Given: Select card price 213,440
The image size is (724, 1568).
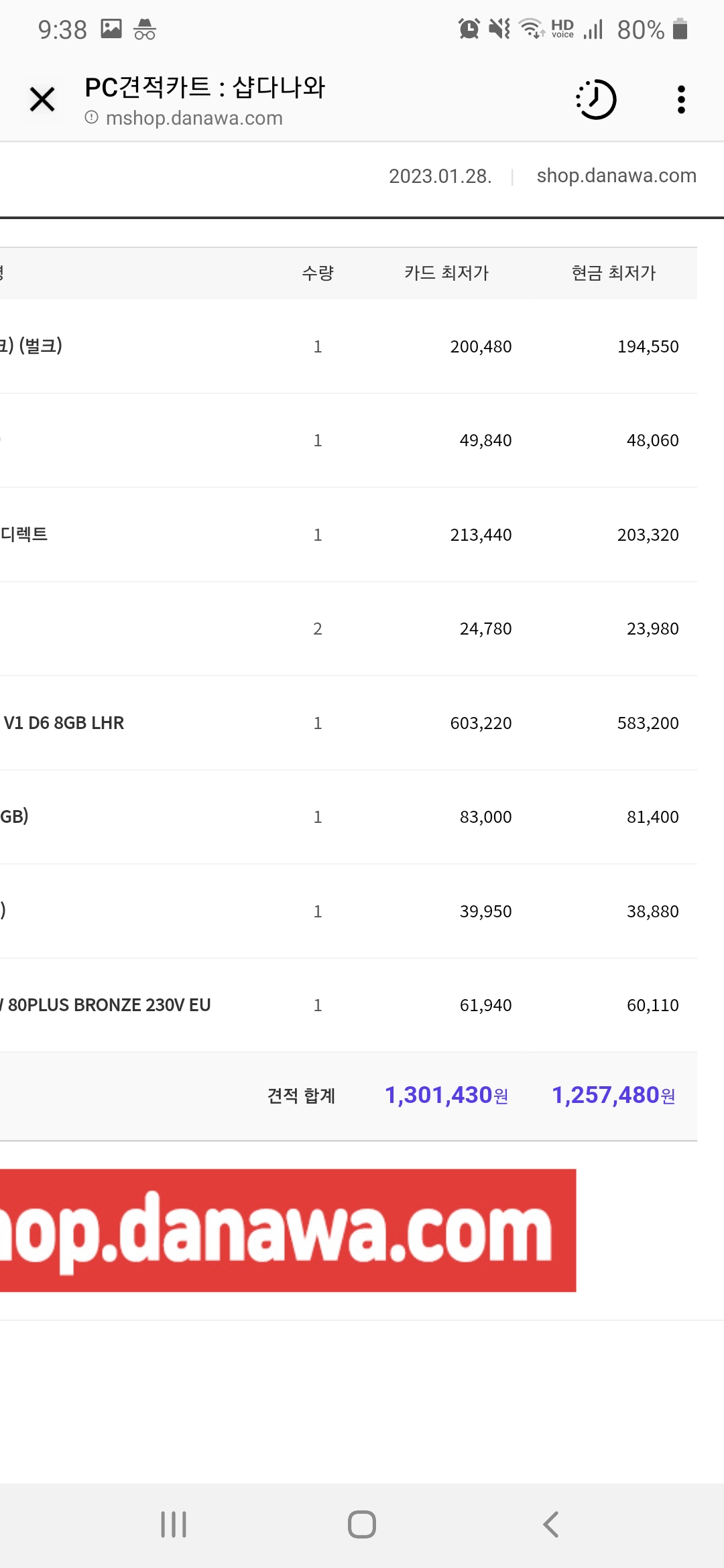Looking at the screenshot, I should coord(481,535).
